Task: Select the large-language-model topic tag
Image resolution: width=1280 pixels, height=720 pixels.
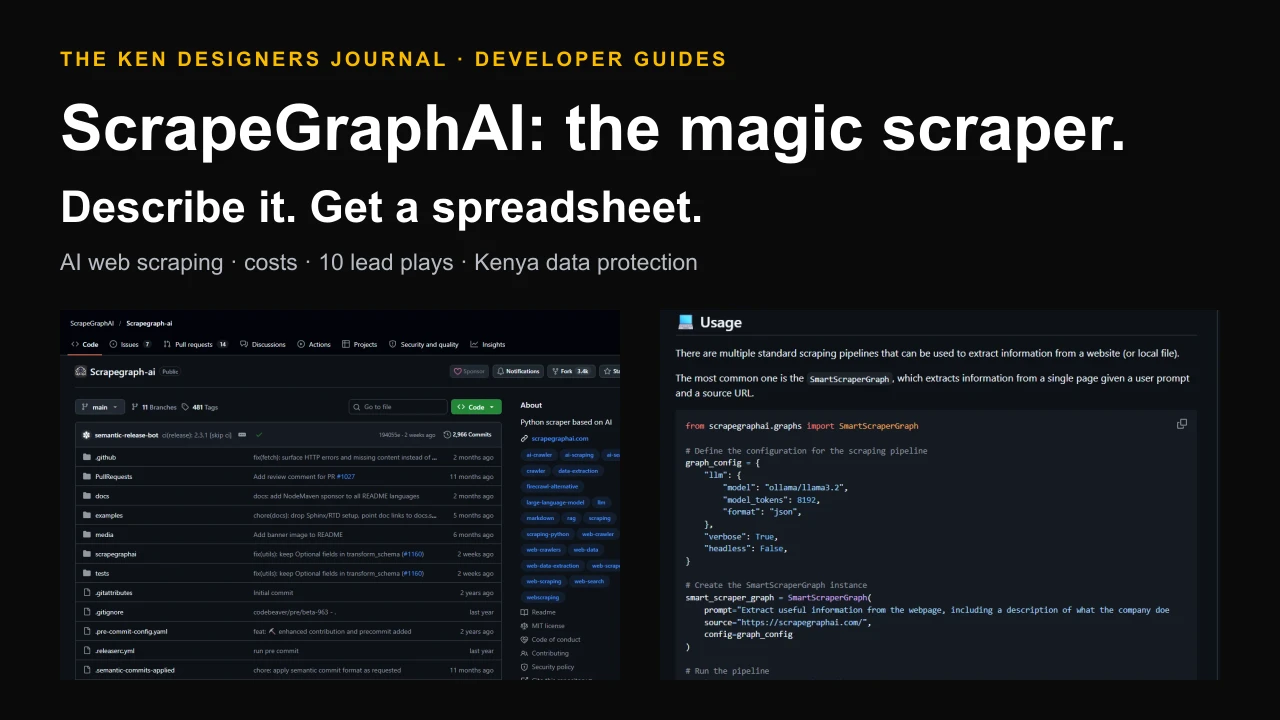Action: coord(555,502)
